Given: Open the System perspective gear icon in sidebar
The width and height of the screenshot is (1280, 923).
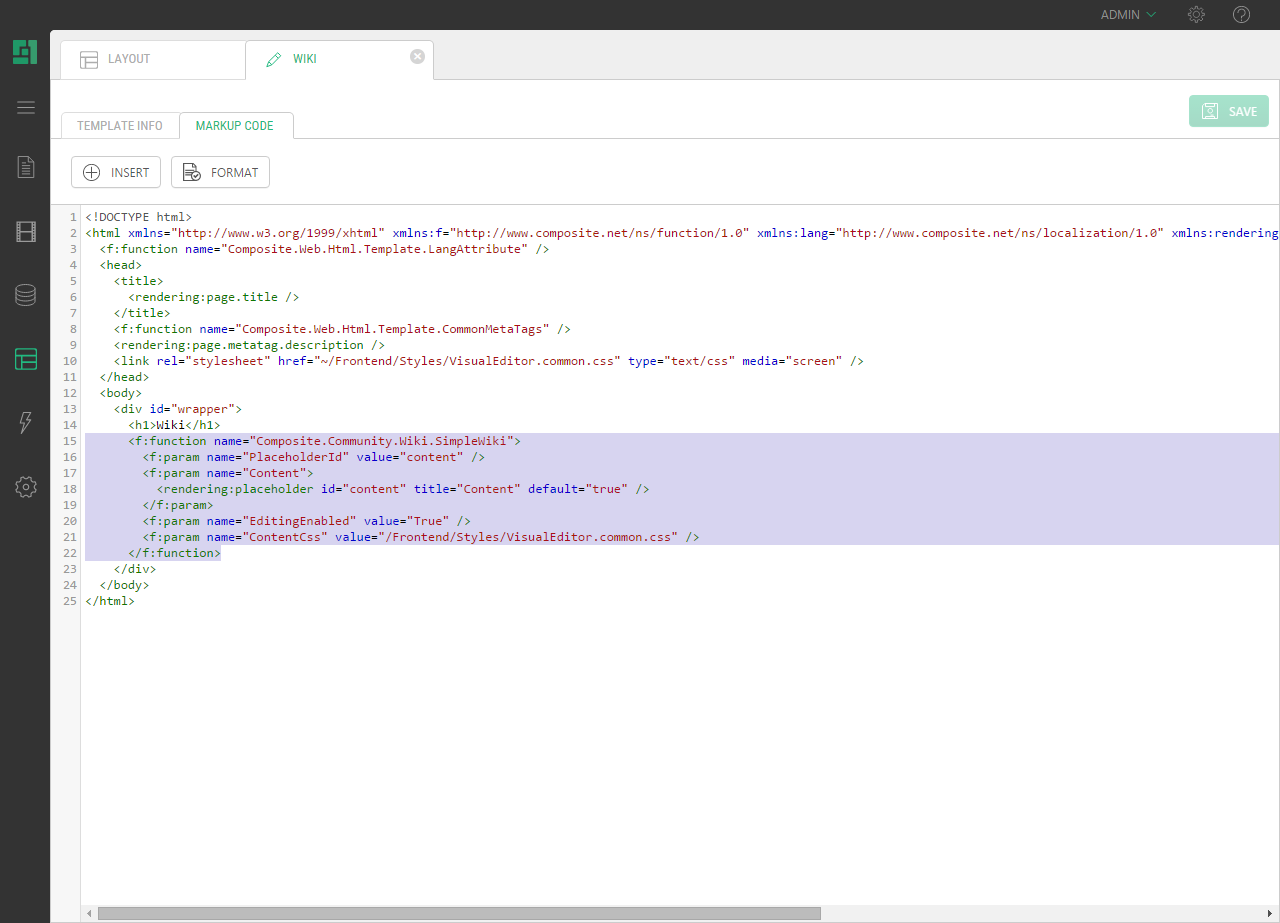Looking at the screenshot, I should [x=26, y=487].
